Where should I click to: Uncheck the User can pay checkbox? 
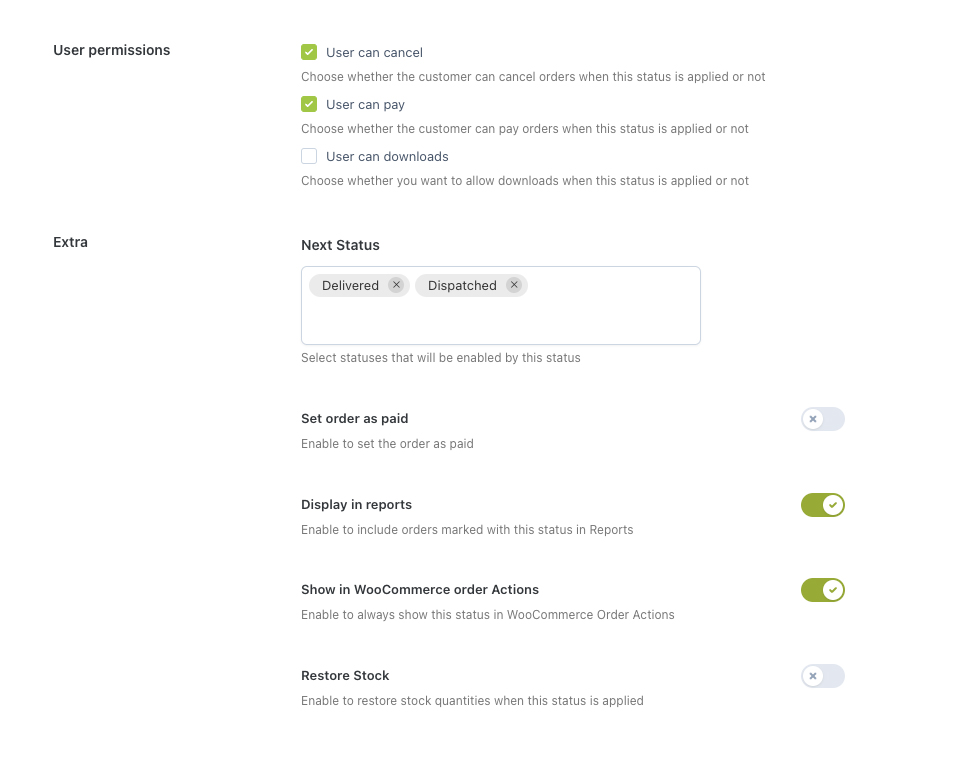[309, 104]
